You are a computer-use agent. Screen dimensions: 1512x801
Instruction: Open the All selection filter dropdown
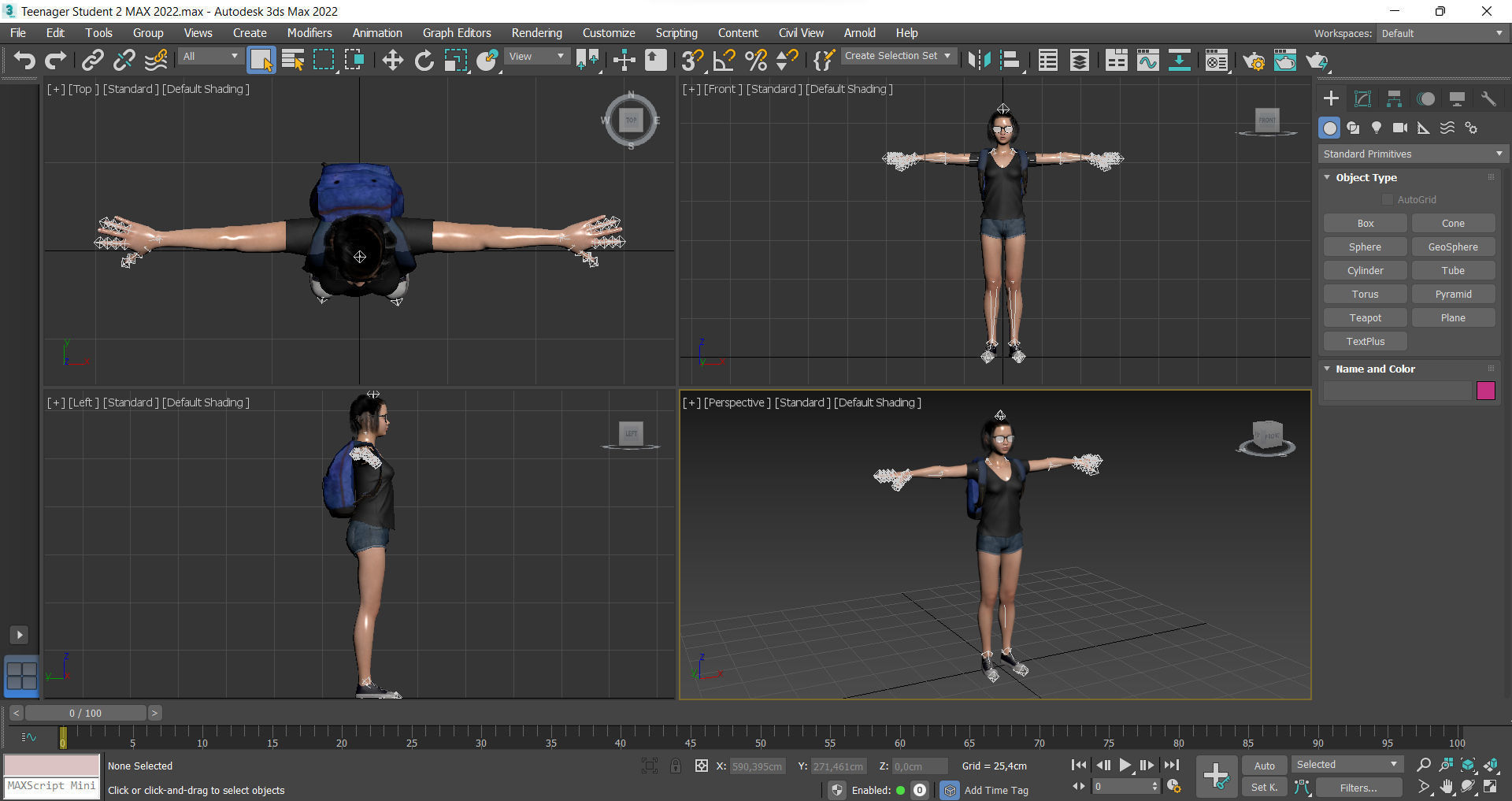pos(210,57)
